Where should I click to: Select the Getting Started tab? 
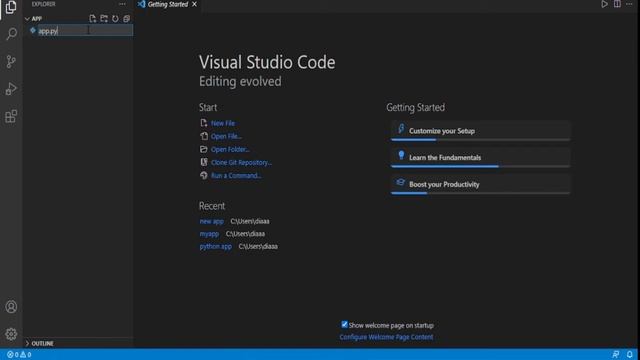(x=168, y=4)
